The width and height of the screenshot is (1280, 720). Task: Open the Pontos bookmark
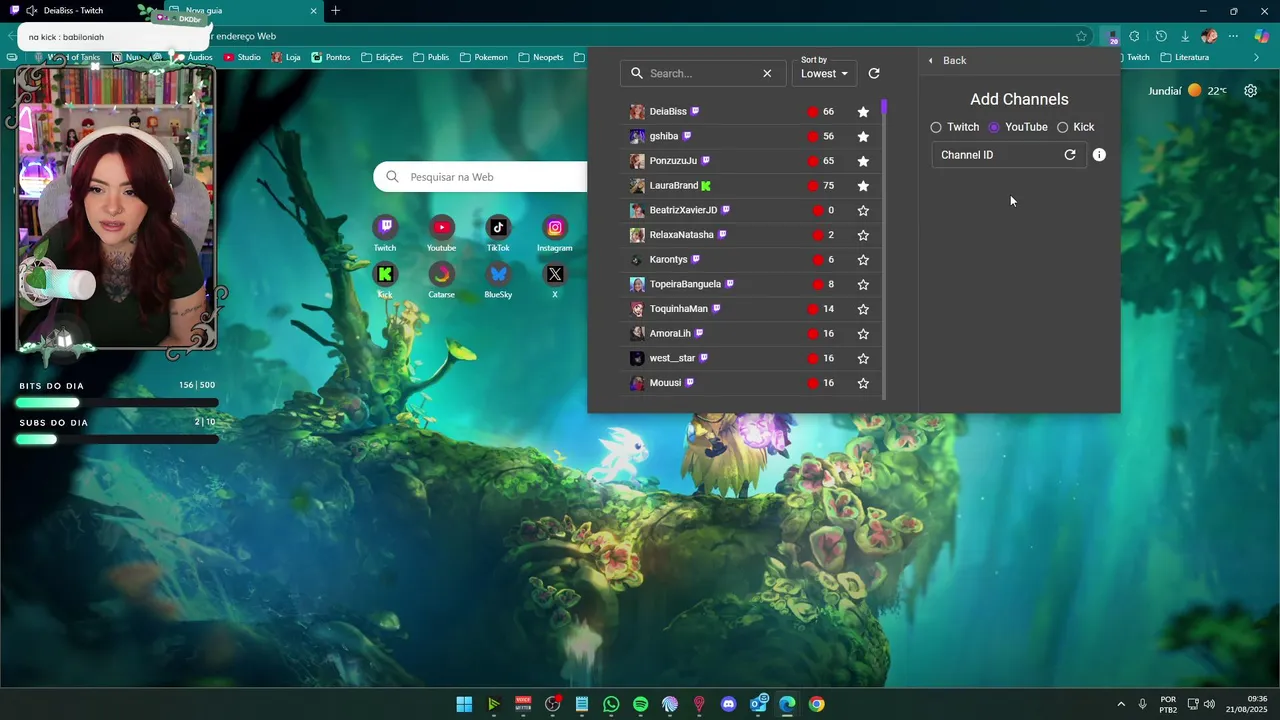[330, 57]
